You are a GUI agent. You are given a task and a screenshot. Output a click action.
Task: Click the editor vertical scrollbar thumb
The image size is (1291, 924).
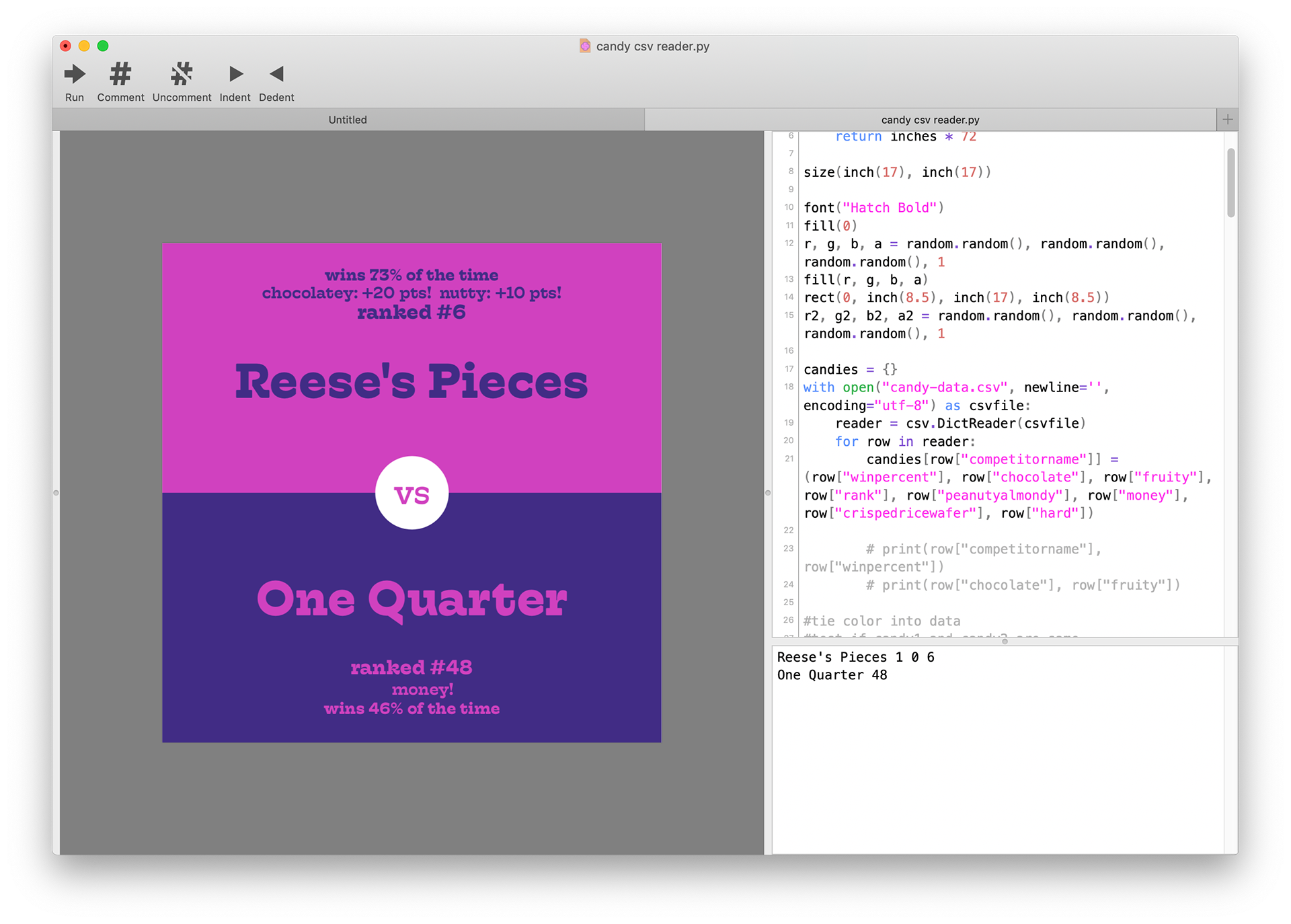click(1230, 183)
